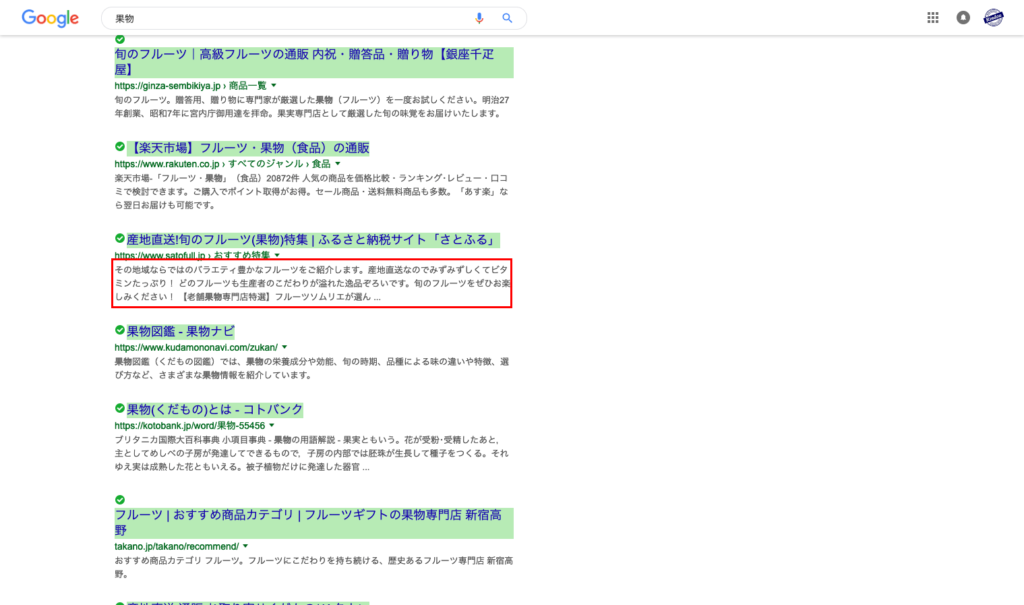Viewport: 1024px width, 605px height.
Task: Expand dropdown arrow next to takano.jp URL
Action: 246,546
